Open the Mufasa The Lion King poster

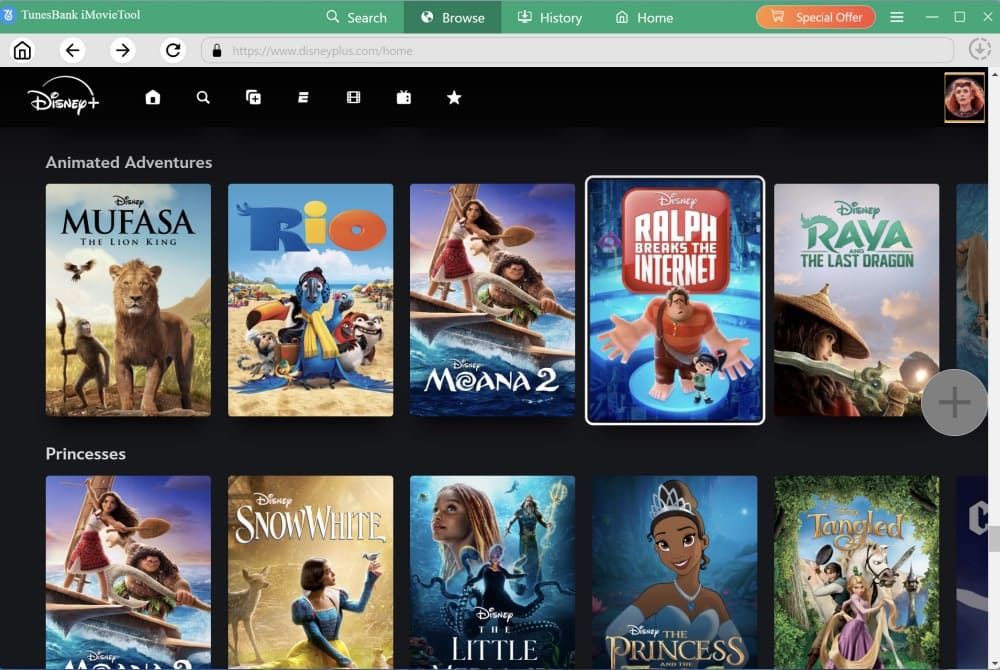(128, 300)
